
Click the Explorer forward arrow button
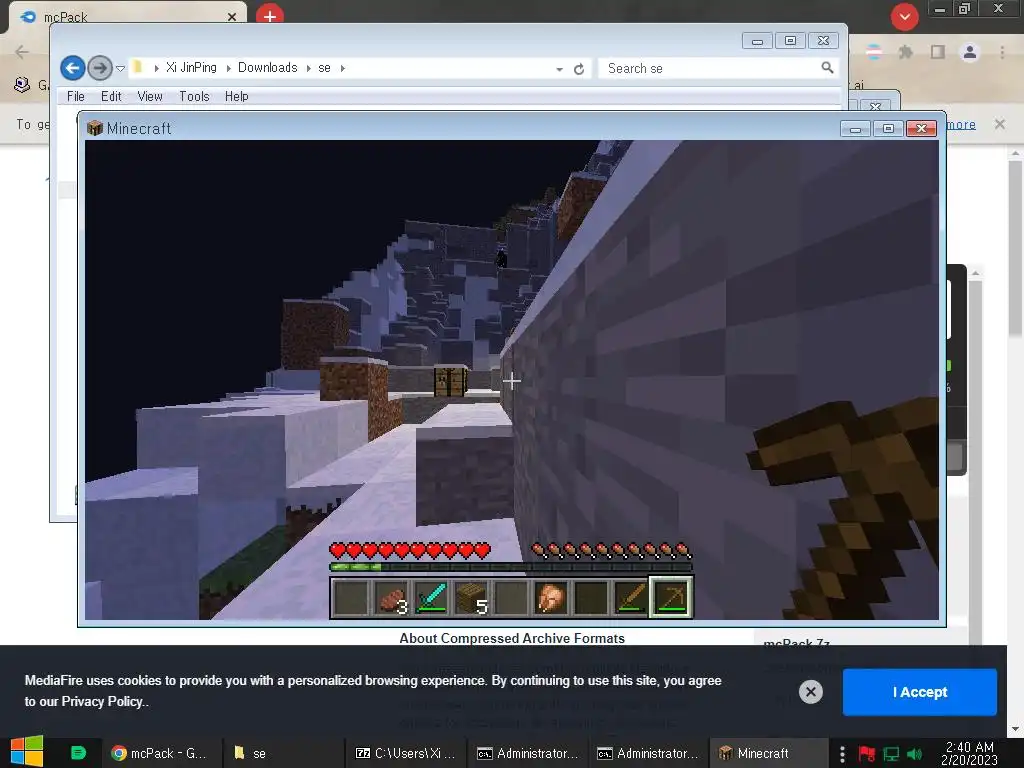[99, 68]
